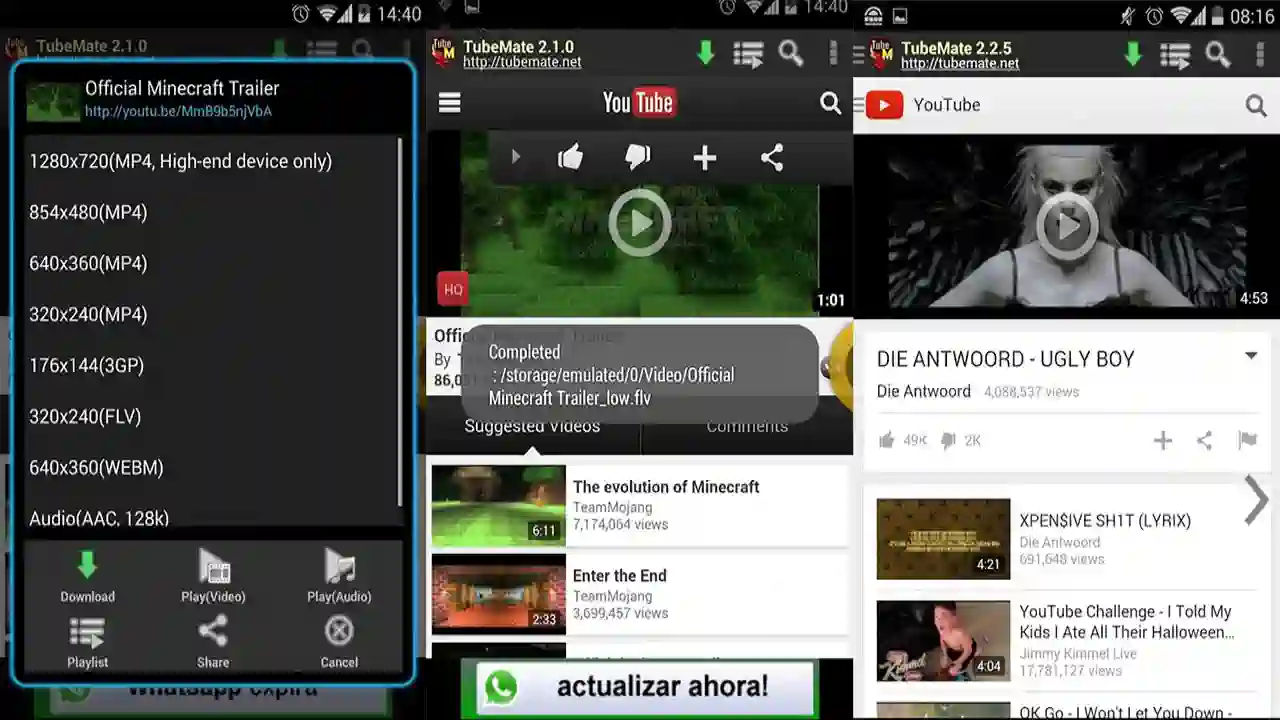Tap plus add-to icon on Minecraft video
This screenshot has width=1280, height=720.
[705, 157]
